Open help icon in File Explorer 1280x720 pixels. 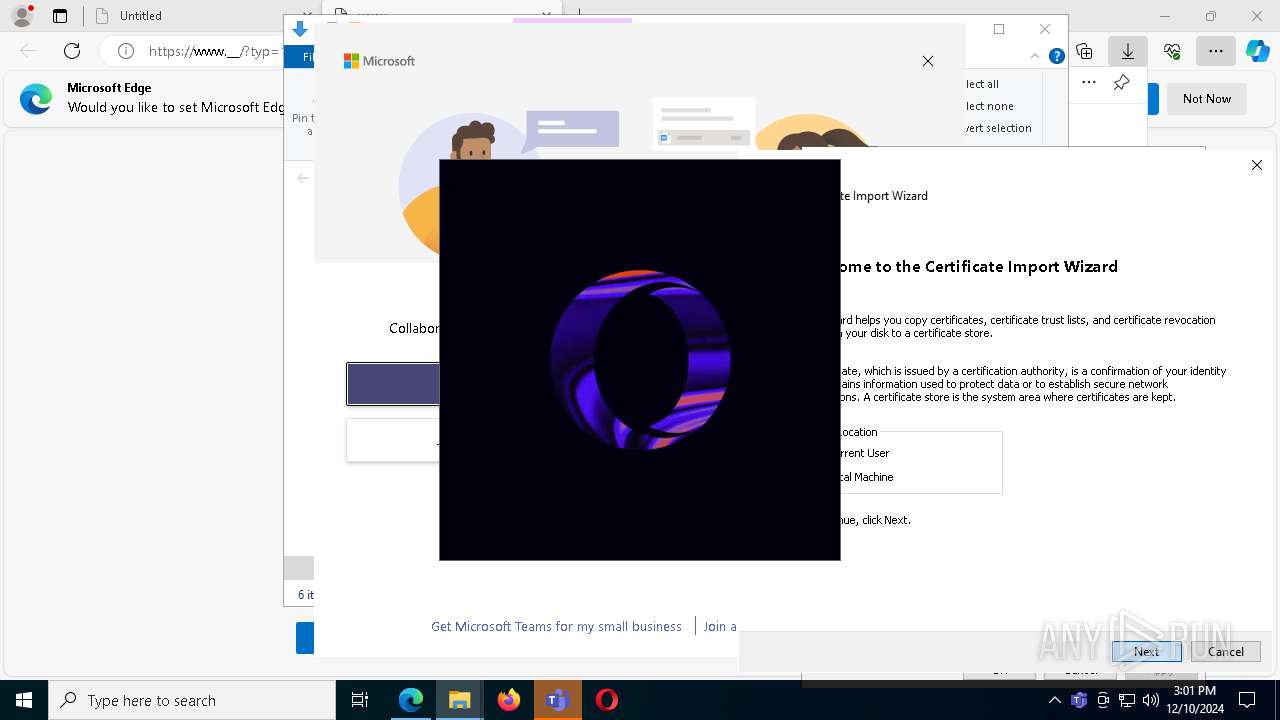(1056, 57)
